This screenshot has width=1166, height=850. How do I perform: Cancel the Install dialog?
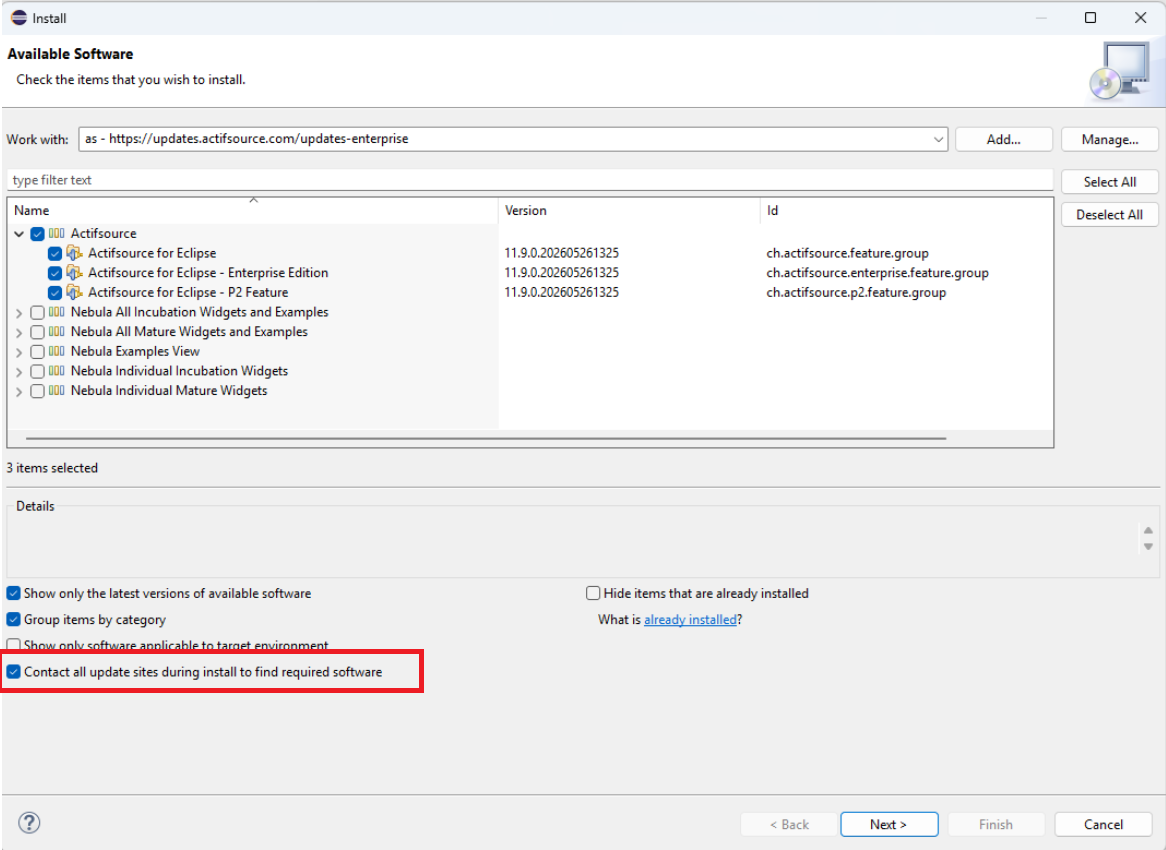[x=1103, y=824]
